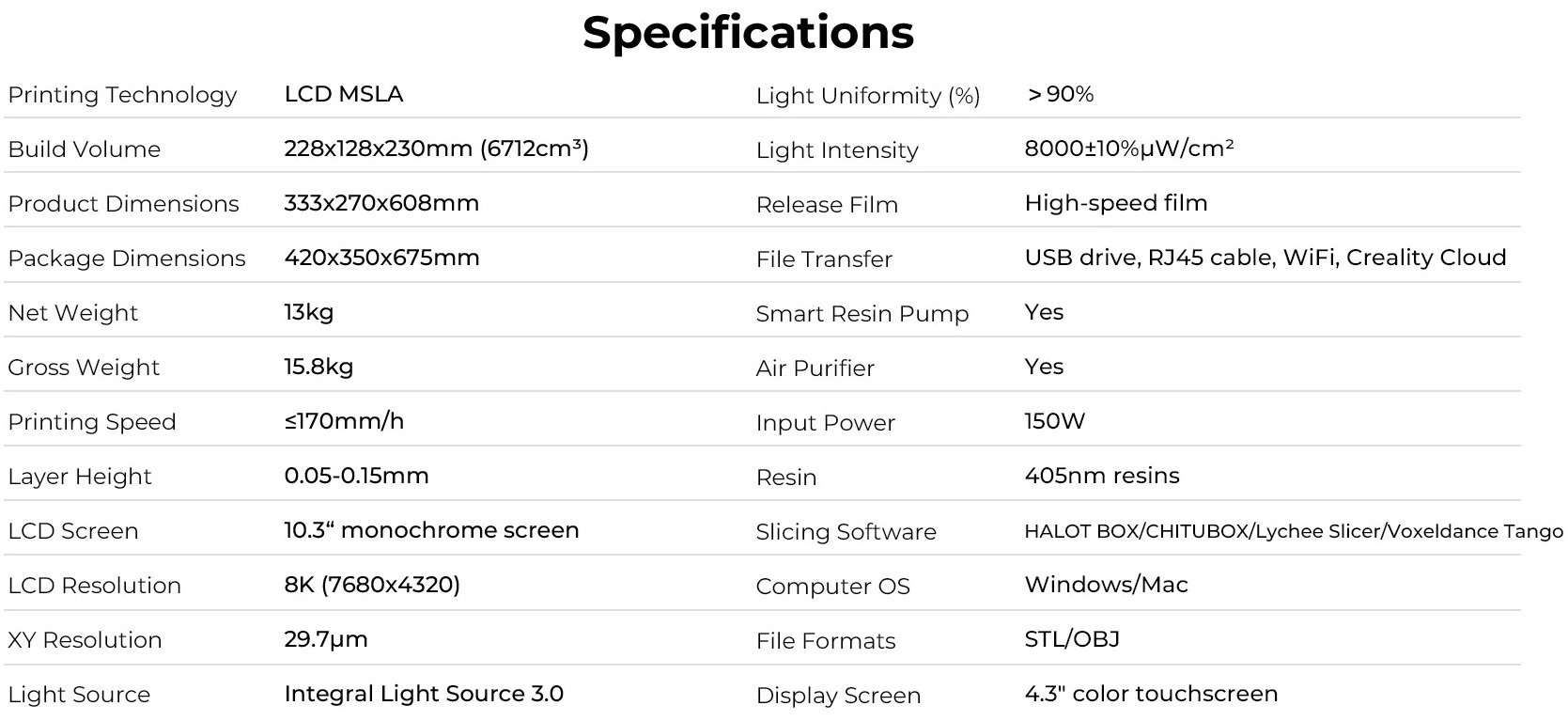The height and width of the screenshot is (721, 1568).
Task: Click the Printing Technology label
Action: click(122, 95)
